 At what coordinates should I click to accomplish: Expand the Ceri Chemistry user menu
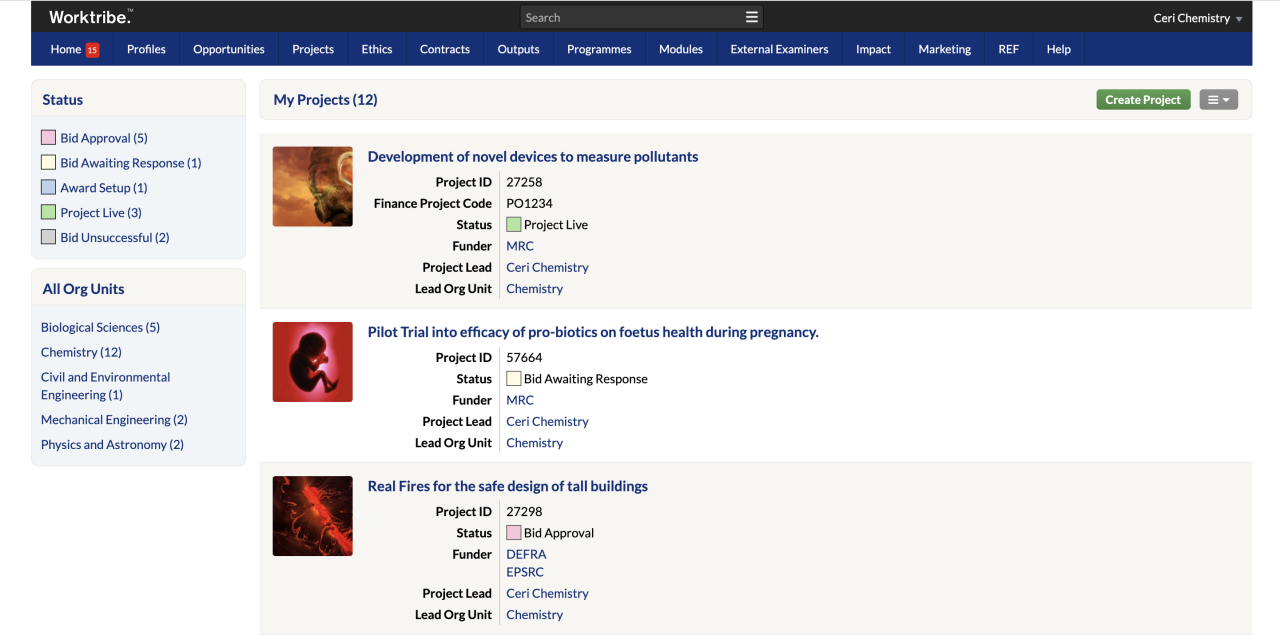[1197, 18]
